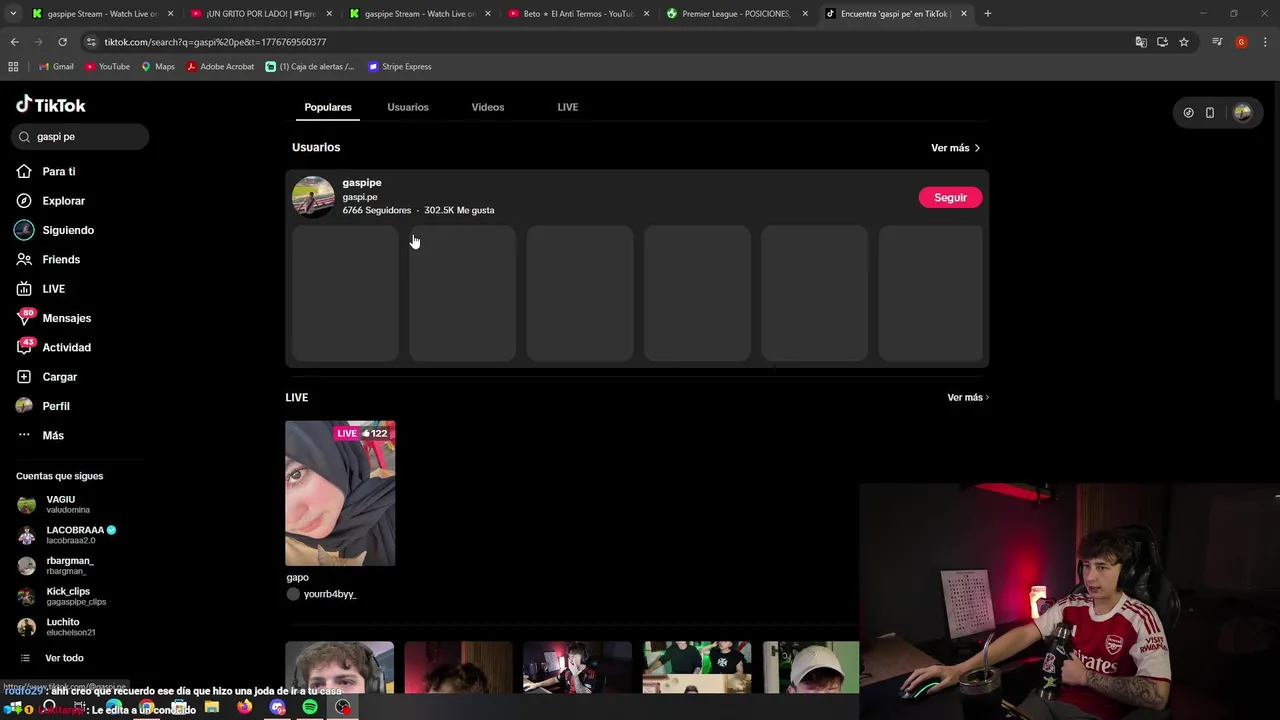Image resolution: width=1280 pixels, height=720 pixels.
Task: Close the Premier League tab
Action: pyautogui.click(x=805, y=14)
